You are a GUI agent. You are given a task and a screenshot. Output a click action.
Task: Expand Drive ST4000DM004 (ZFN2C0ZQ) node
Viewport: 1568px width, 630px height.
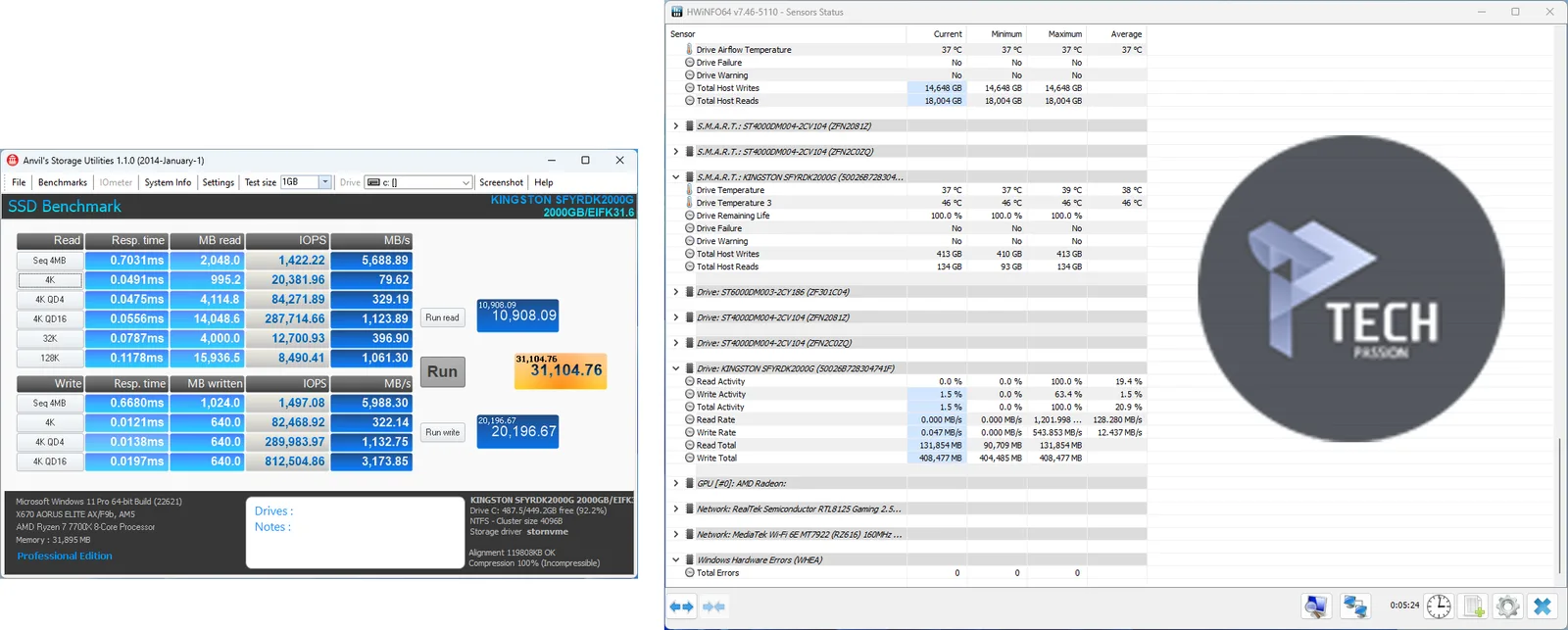[x=675, y=343]
